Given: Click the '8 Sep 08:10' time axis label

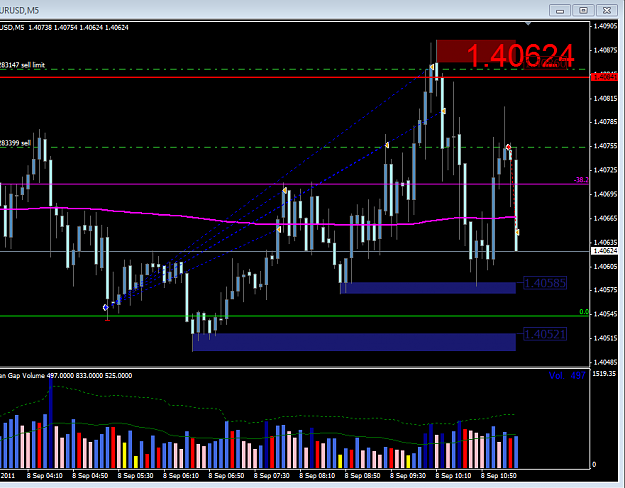Looking at the screenshot, I should click(317, 476).
